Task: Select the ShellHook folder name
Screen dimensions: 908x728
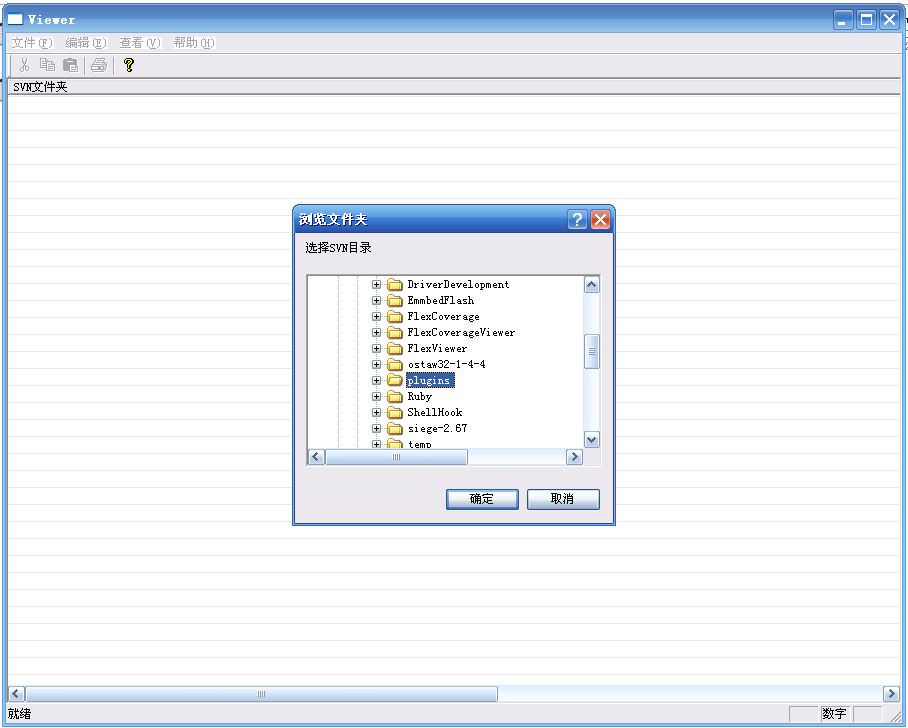Action: (435, 412)
